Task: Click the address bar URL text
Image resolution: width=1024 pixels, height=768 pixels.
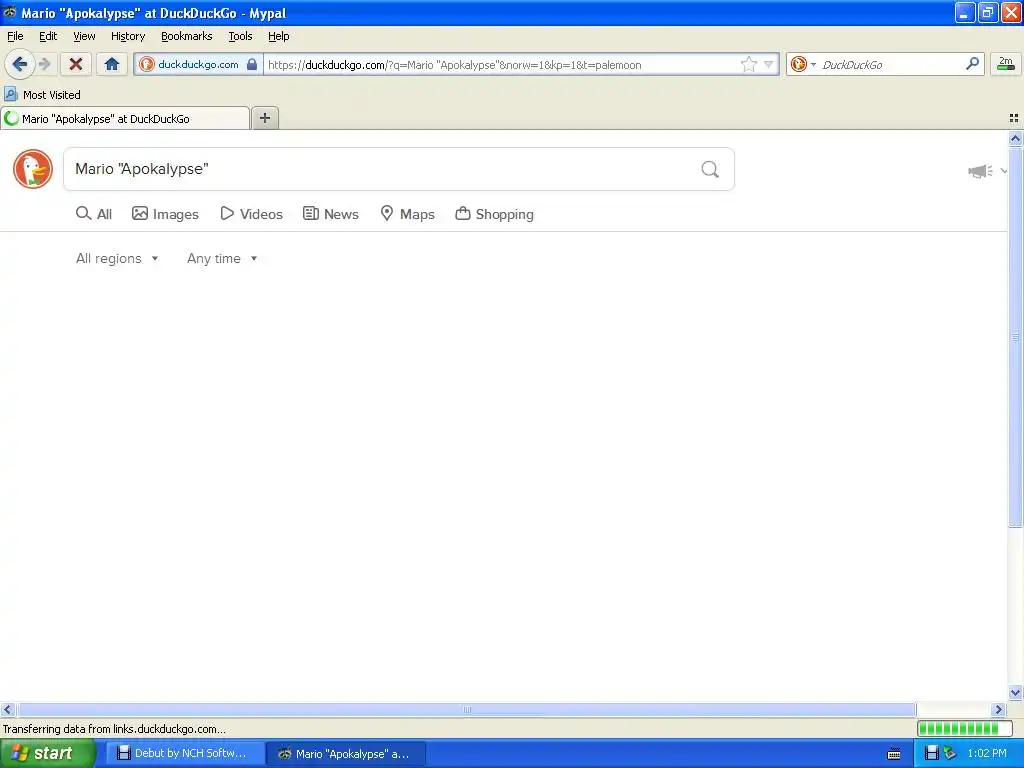Action: (x=455, y=65)
